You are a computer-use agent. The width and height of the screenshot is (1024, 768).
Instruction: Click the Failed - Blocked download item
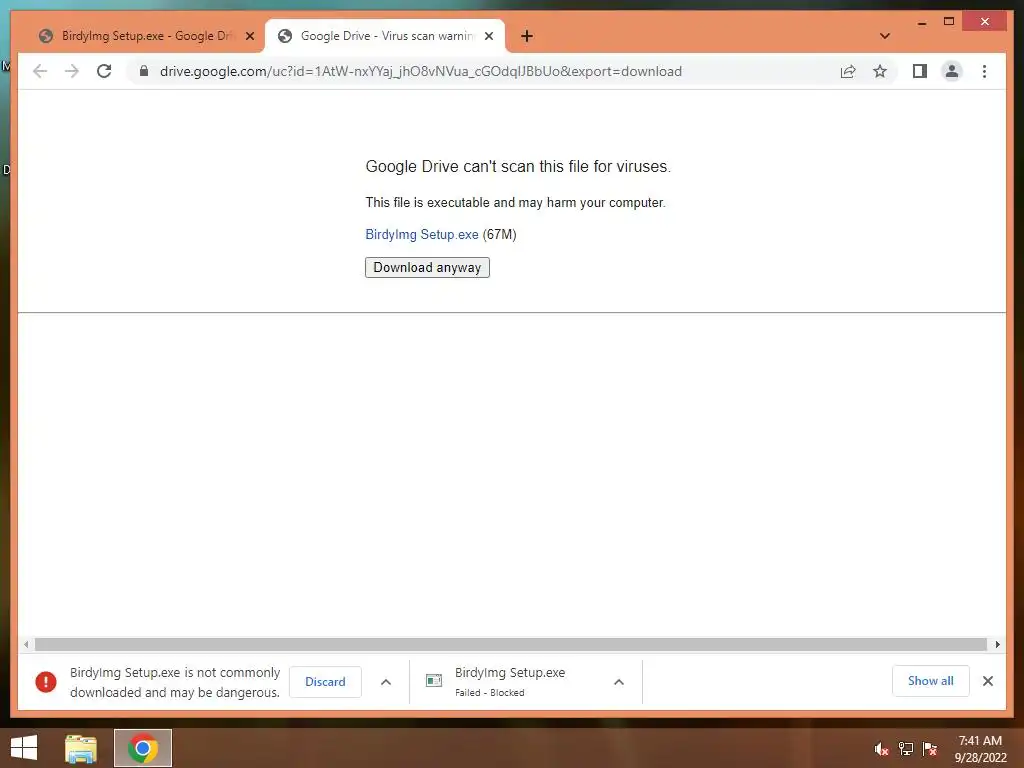(x=526, y=682)
